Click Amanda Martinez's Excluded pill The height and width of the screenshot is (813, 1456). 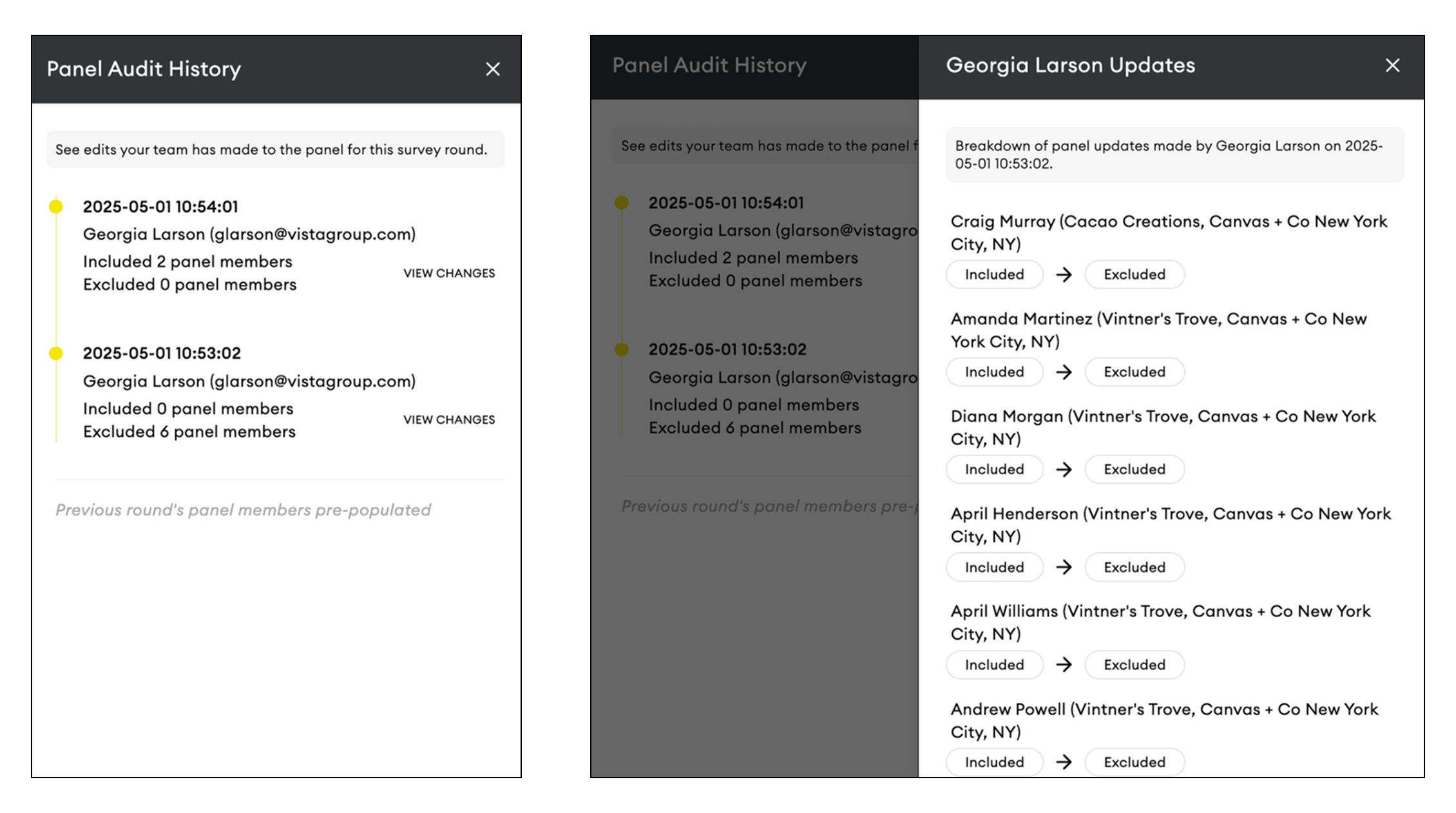[1134, 372]
